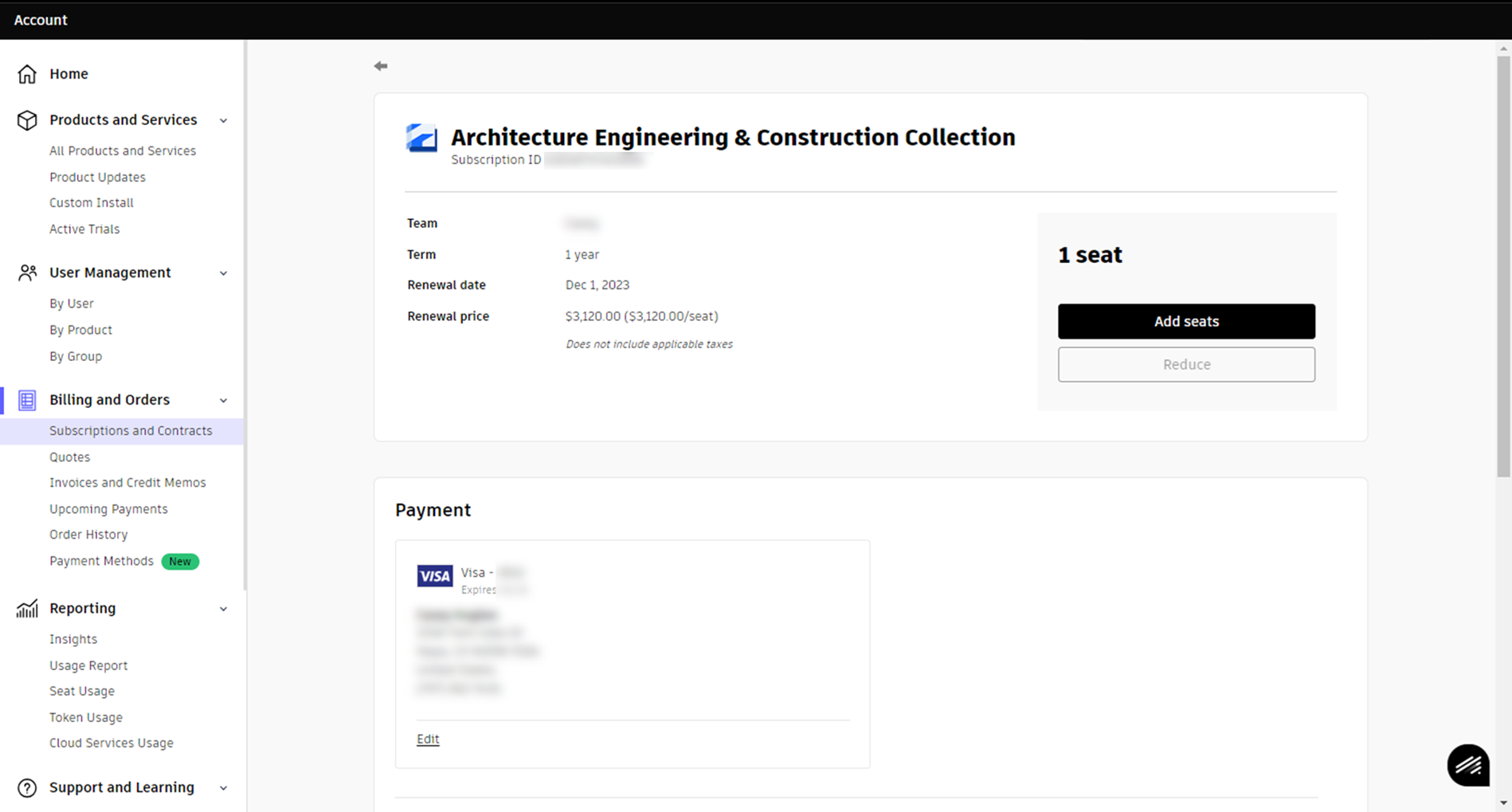Expand the Support and Learning chevron
The width and height of the screenshot is (1512, 812).
(224, 788)
